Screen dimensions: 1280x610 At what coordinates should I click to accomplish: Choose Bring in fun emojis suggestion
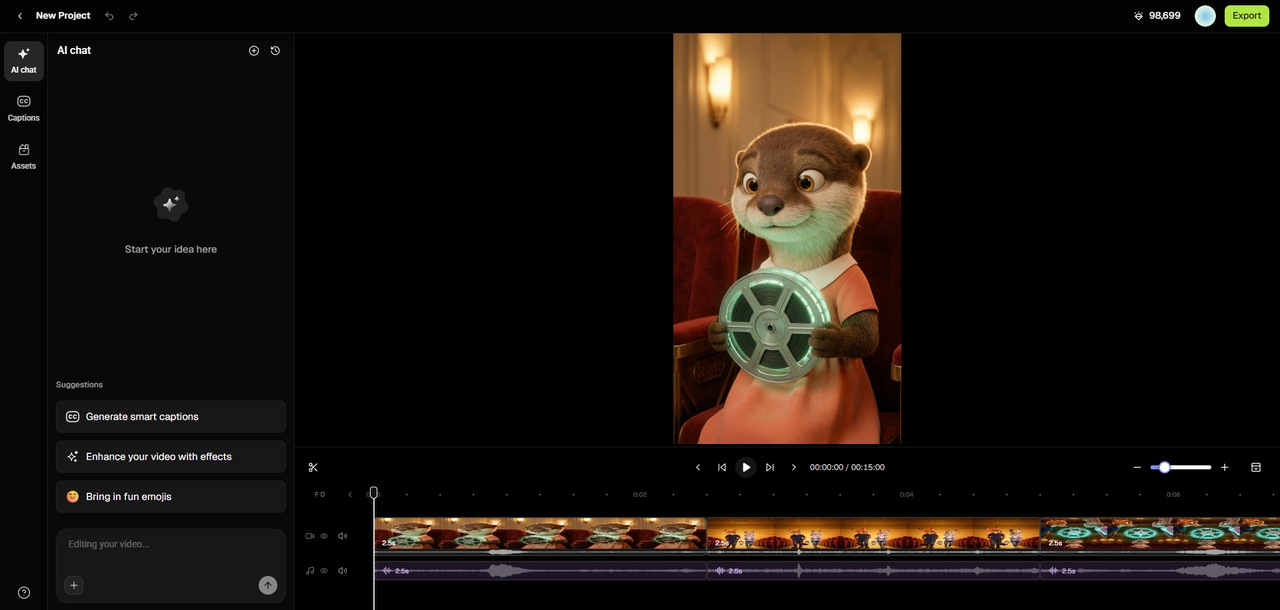coord(171,497)
